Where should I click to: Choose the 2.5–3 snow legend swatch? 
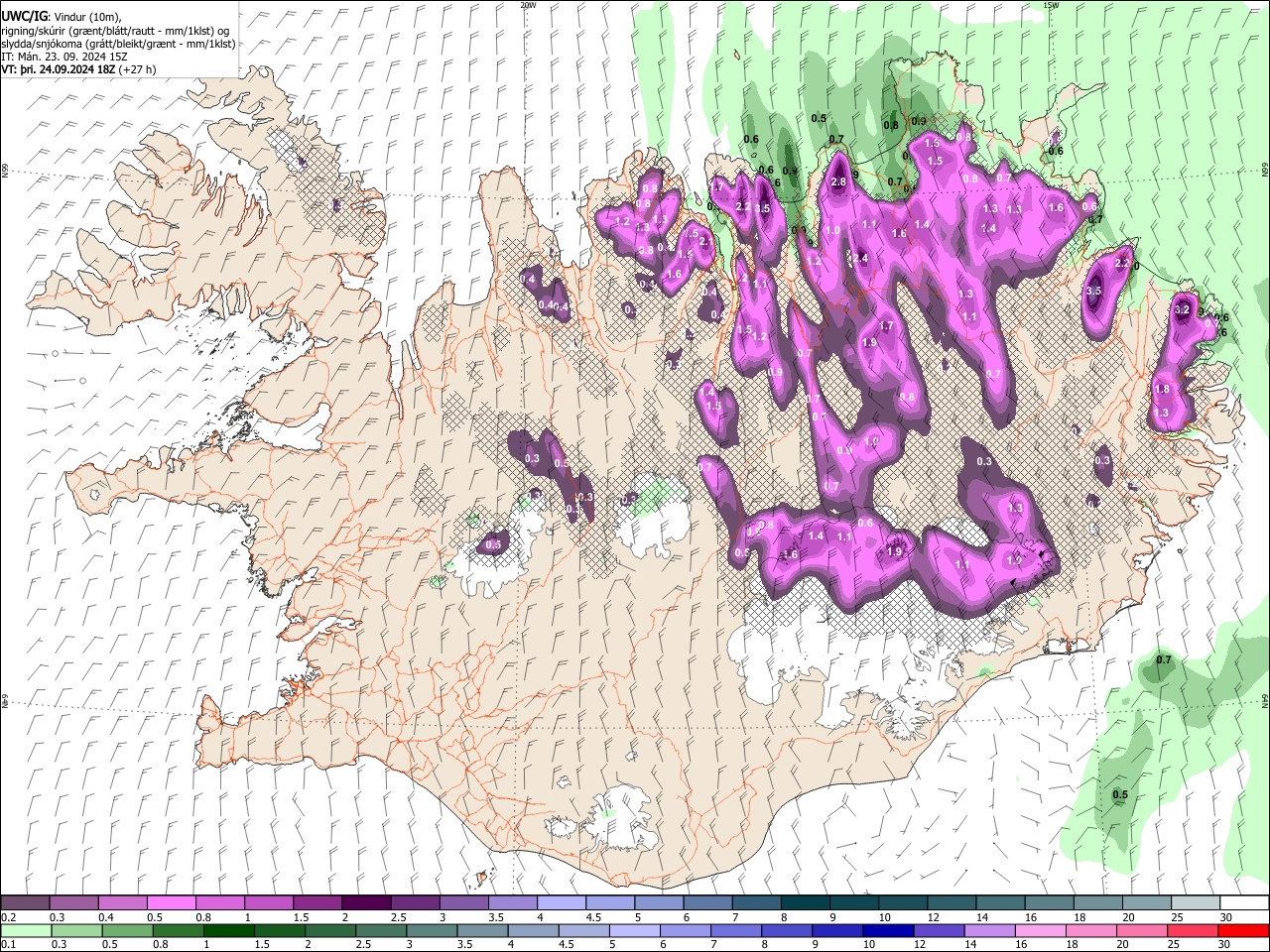(415, 903)
